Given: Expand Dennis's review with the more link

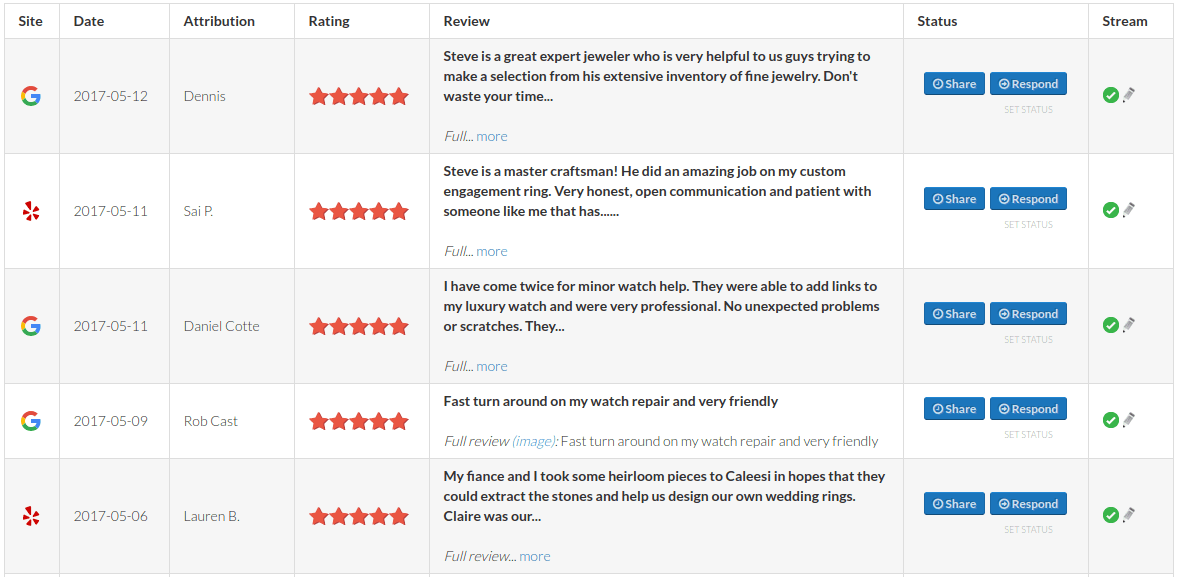Looking at the screenshot, I should coord(492,136).
